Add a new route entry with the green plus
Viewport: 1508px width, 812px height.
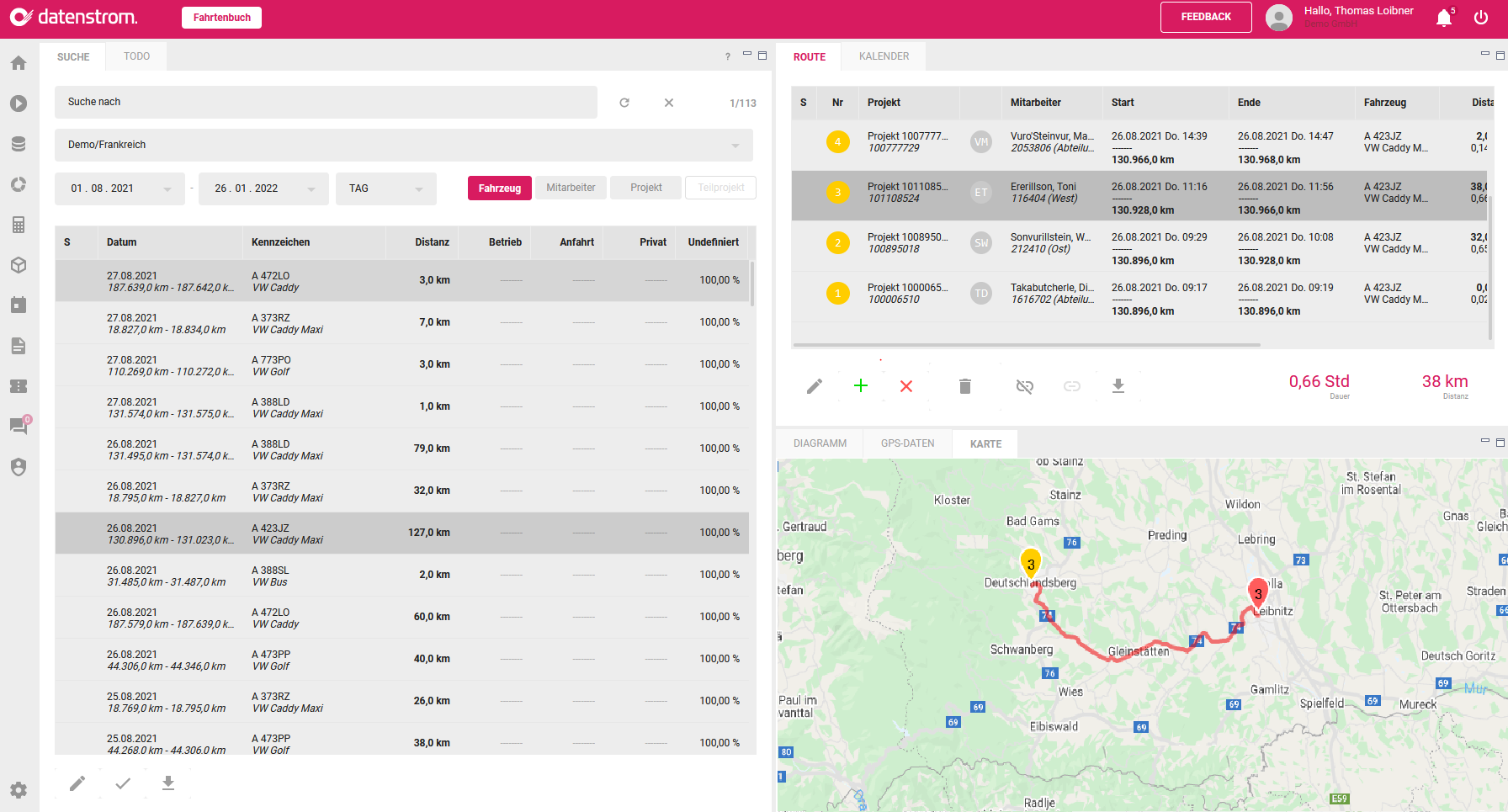pyautogui.click(x=860, y=386)
